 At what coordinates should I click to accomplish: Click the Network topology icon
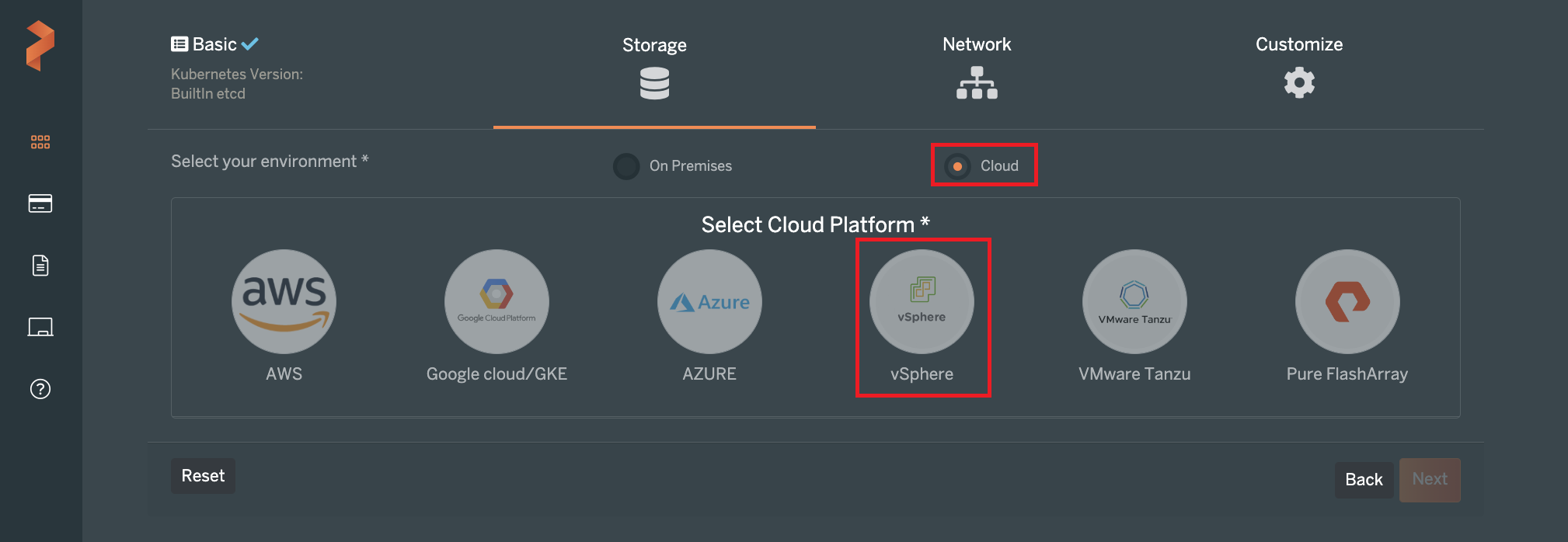(977, 82)
